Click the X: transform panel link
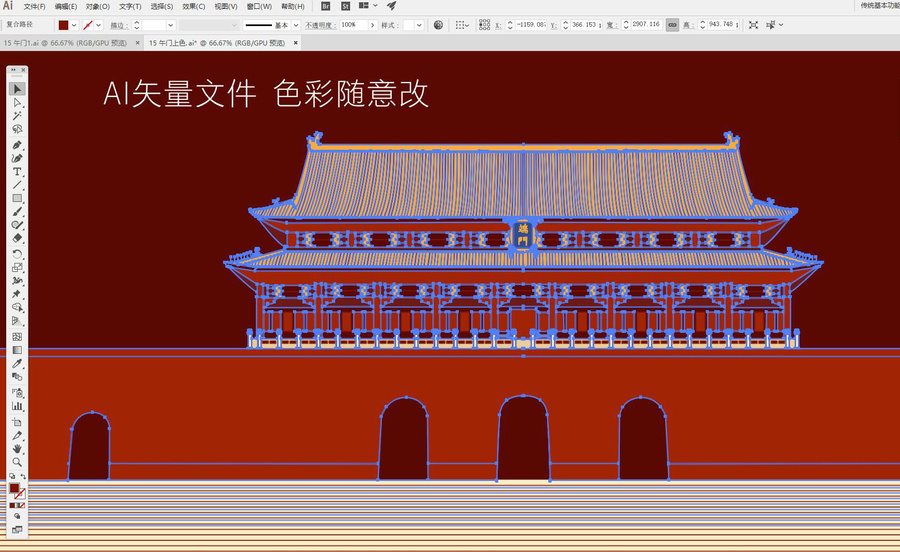 pyautogui.click(x=498, y=25)
